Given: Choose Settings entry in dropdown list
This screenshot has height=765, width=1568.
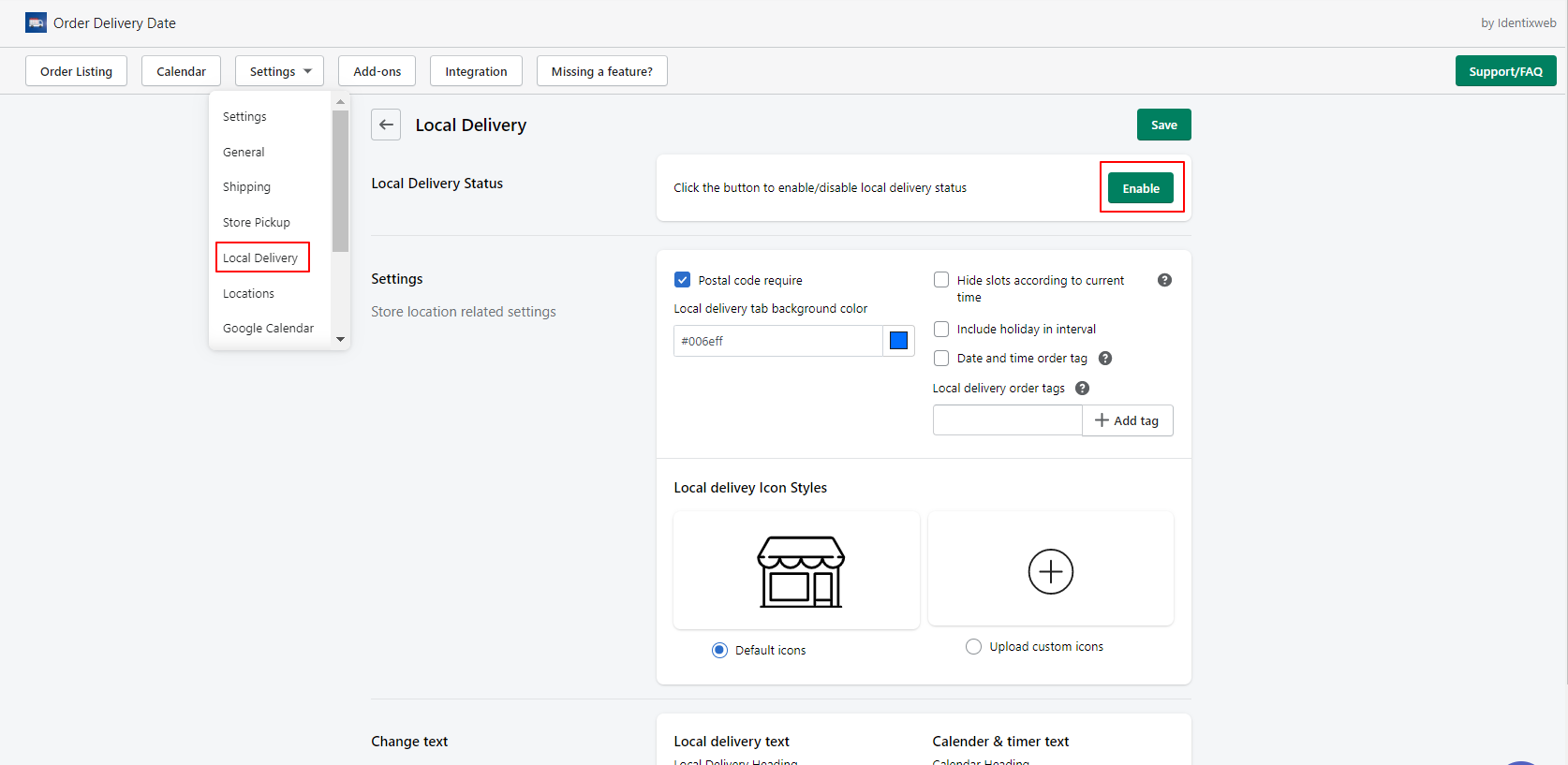Looking at the screenshot, I should click(244, 116).
